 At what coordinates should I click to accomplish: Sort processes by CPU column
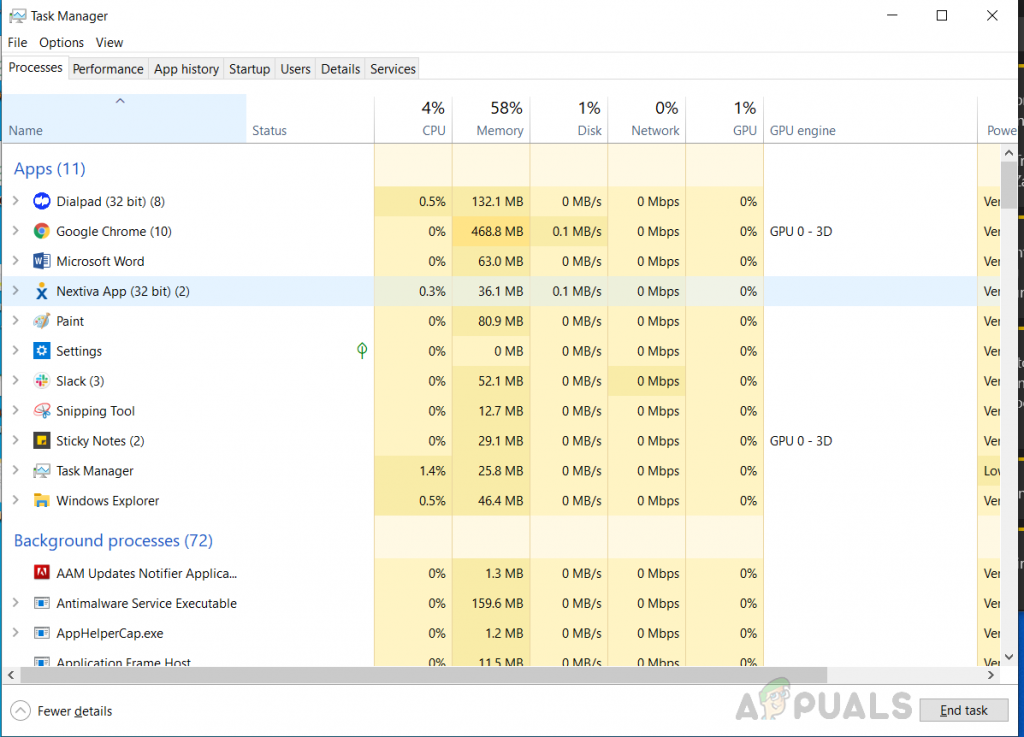click(x=413, y=119)
